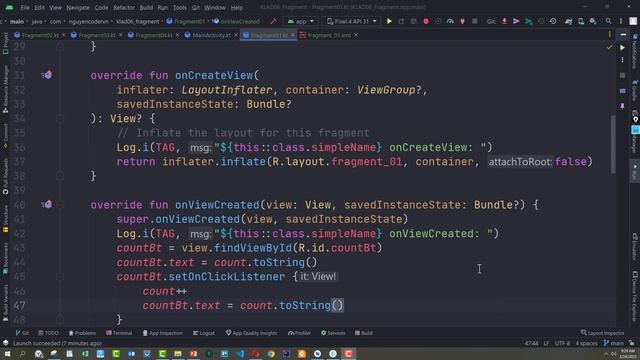Open the Refactor menu

pyautogui.click(x=124, y=7)
